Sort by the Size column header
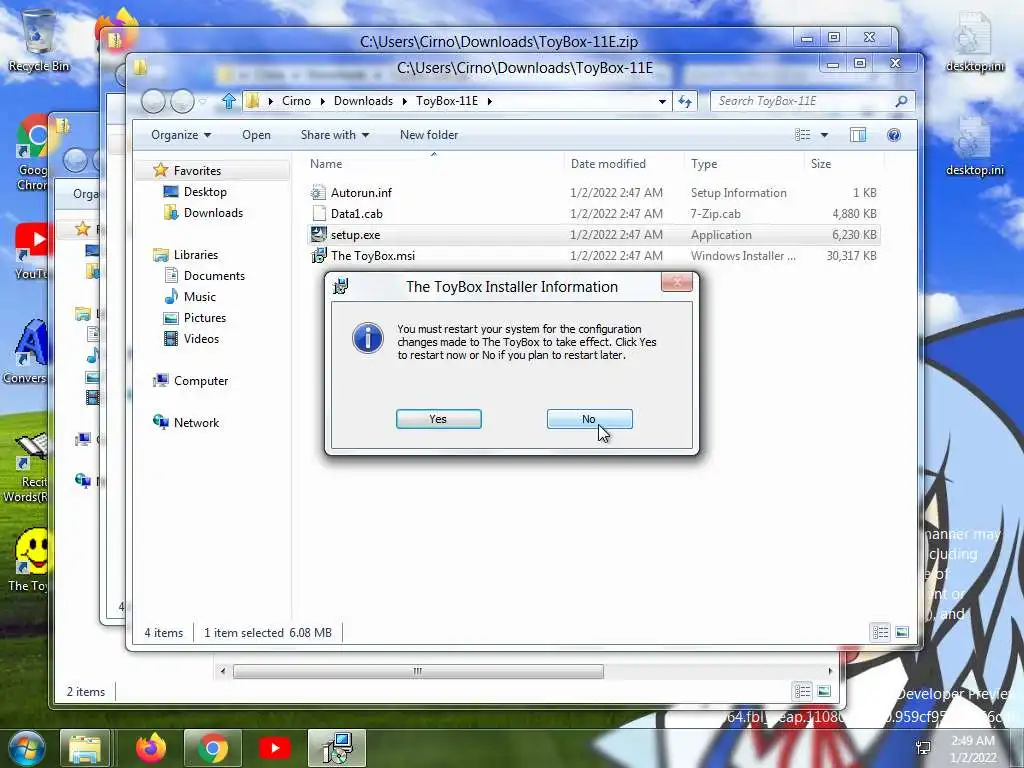The width and height of the screenshot is (1024, 768). click(x=821, y=164)
